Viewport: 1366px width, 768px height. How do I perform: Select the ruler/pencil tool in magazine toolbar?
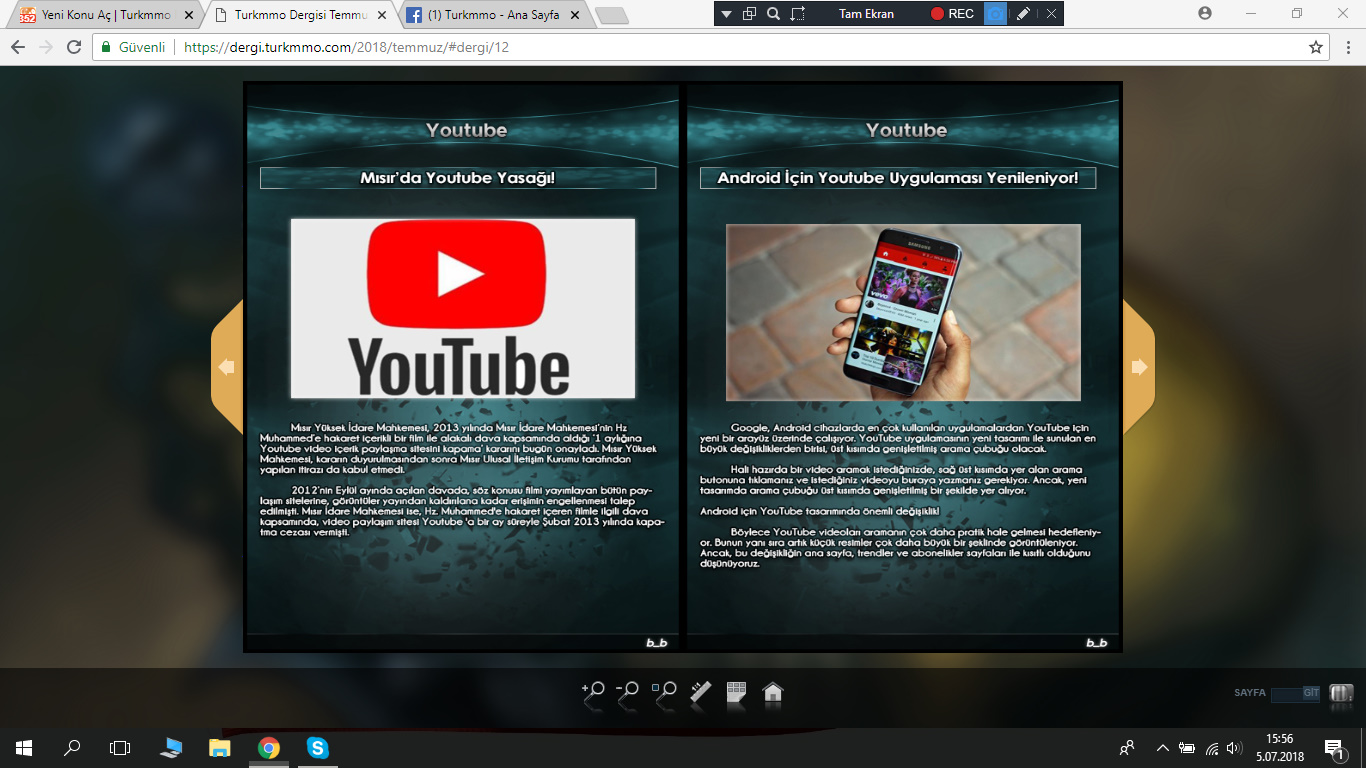click(700, 692)
